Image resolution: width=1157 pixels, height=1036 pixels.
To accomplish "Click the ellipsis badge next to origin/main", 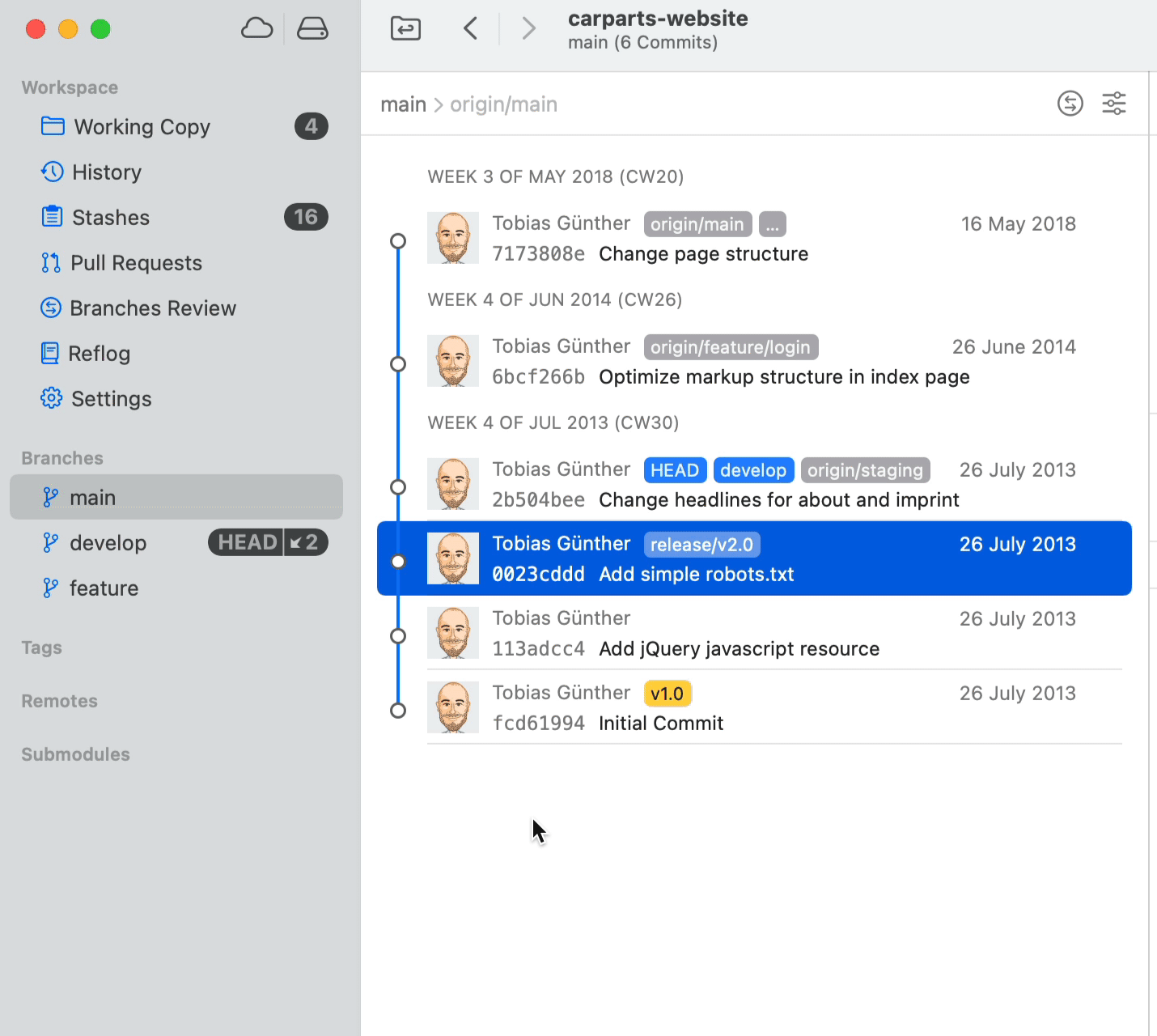I will pyautogui.click(x=772, y=224).
